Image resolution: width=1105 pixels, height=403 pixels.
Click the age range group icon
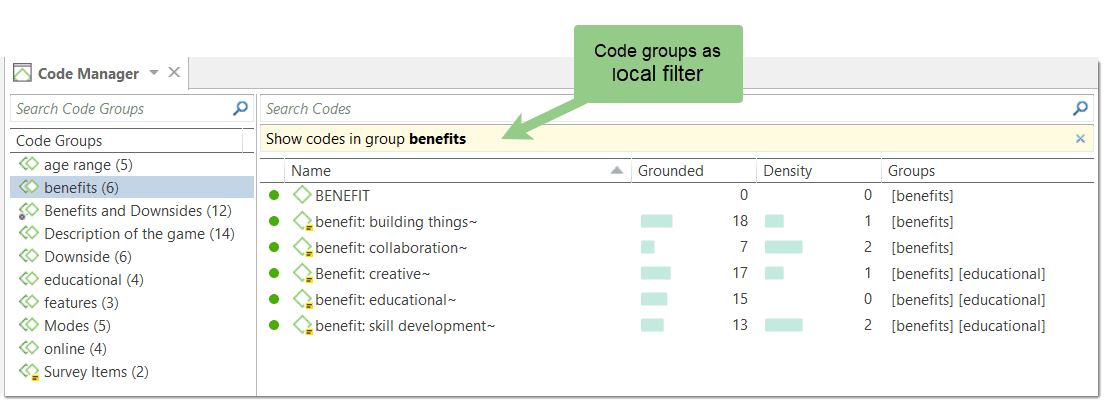28,165
